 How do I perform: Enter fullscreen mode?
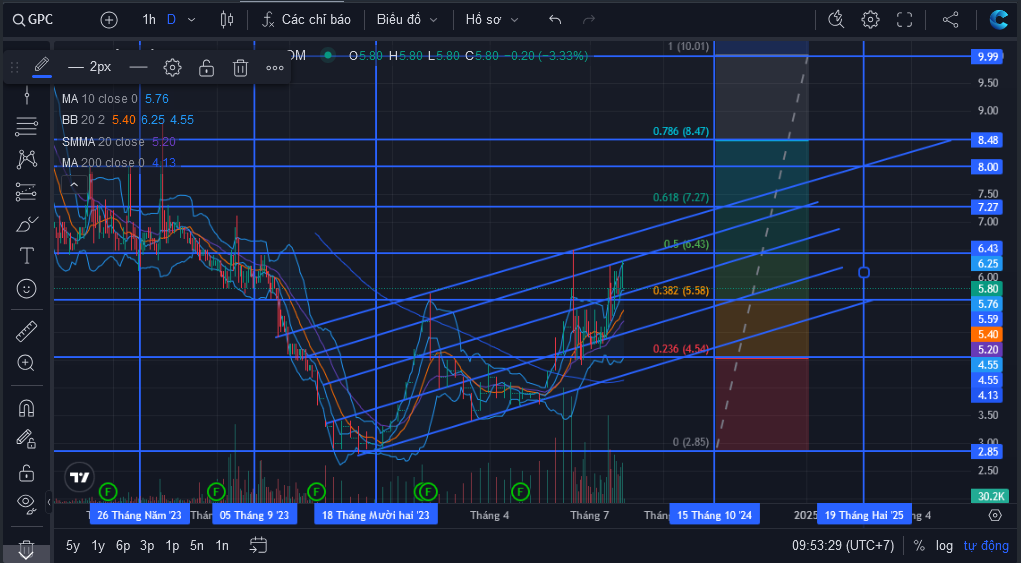click(904, 20)
